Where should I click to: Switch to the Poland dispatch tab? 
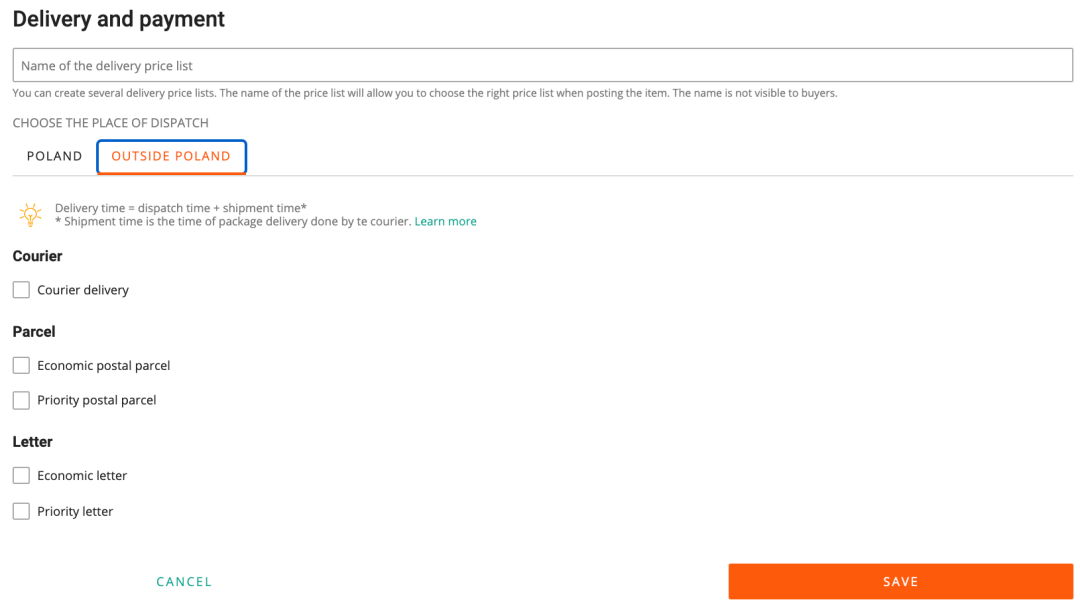click(x=54, y=156)
